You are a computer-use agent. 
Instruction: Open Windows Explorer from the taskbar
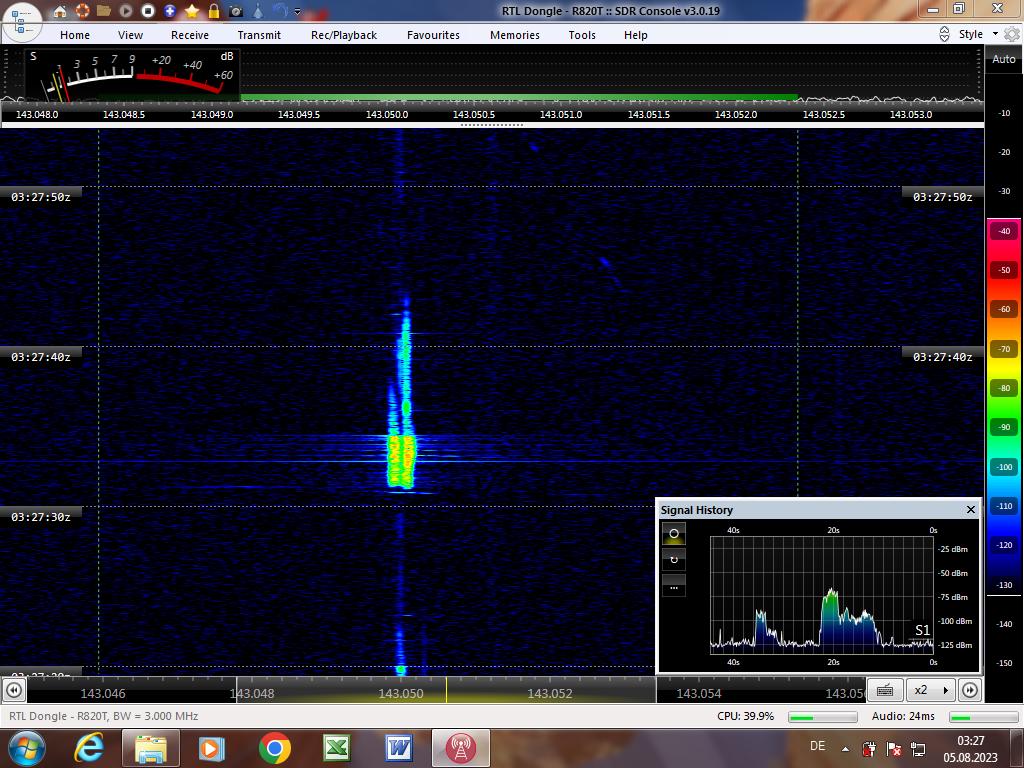point(151,748)
